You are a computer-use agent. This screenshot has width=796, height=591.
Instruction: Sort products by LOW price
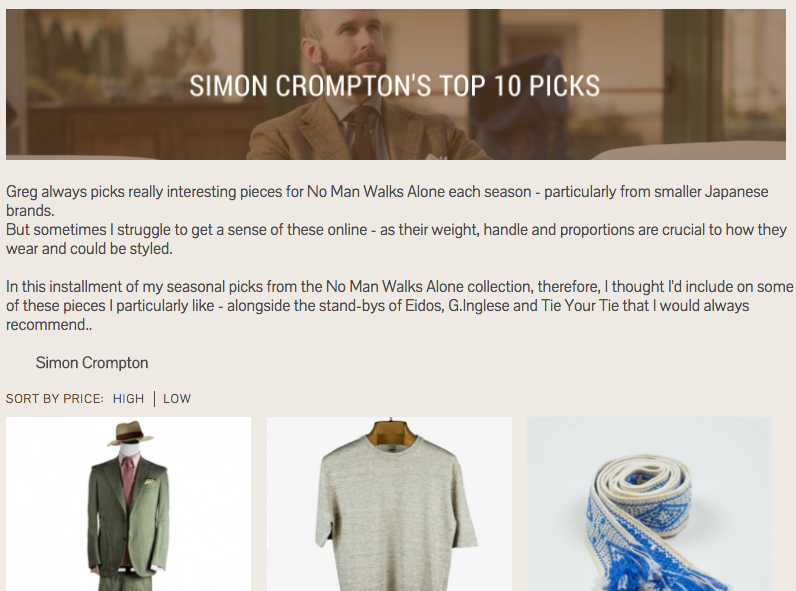pyautogui.click(x=177, y=399)
